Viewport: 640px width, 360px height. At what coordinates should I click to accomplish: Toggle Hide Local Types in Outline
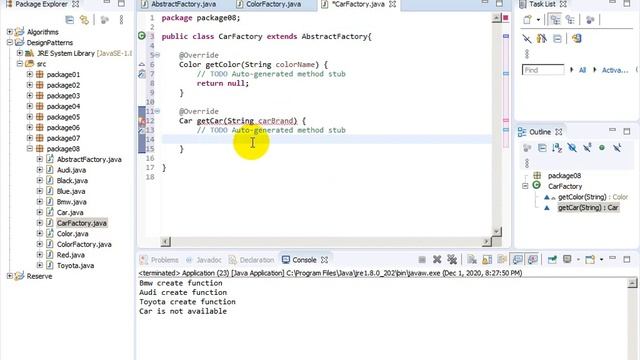617,148
